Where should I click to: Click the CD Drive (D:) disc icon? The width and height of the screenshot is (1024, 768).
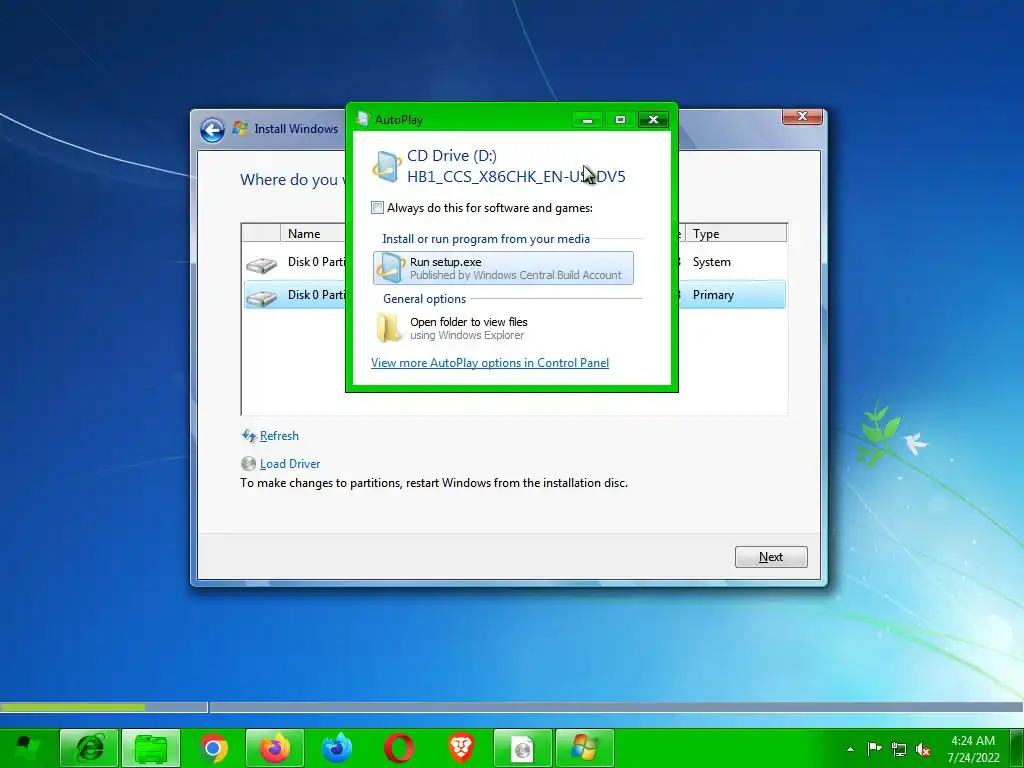tap(387, 166)
